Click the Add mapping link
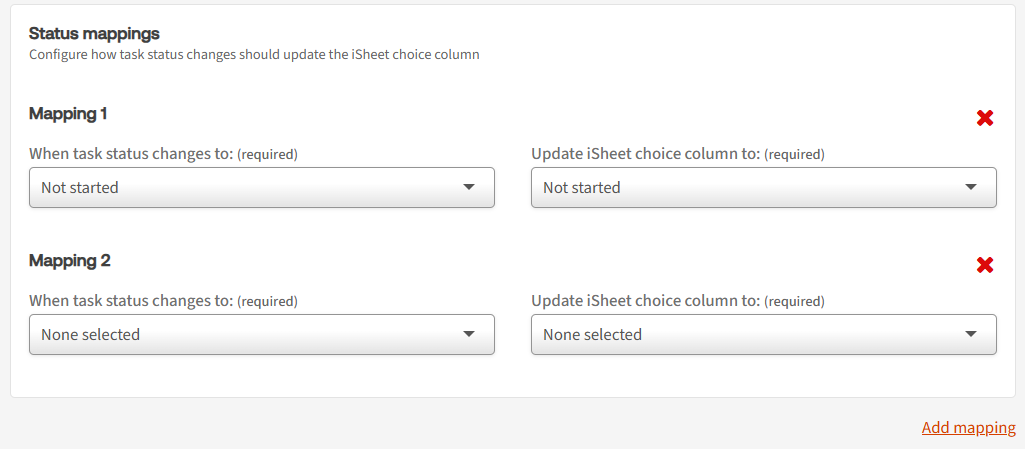 tap(968, 428)
